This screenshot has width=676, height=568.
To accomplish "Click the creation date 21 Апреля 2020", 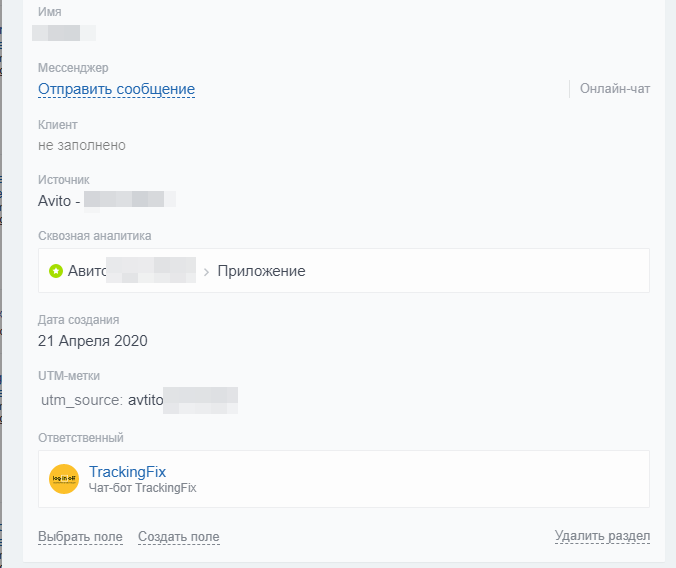I will click(93, 341).
